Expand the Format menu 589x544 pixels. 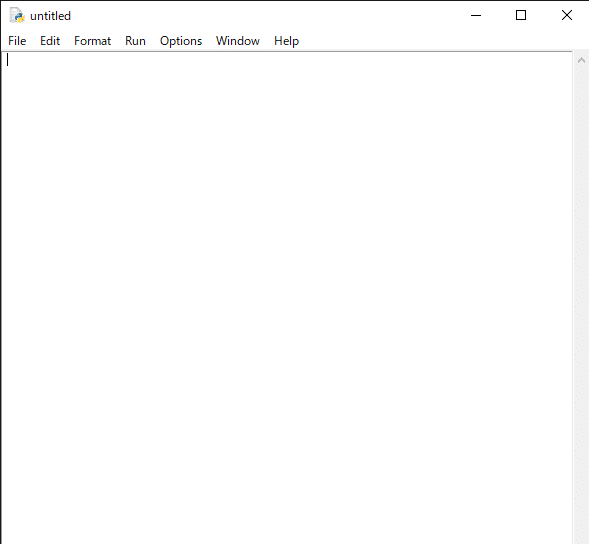tap(92, 41)
